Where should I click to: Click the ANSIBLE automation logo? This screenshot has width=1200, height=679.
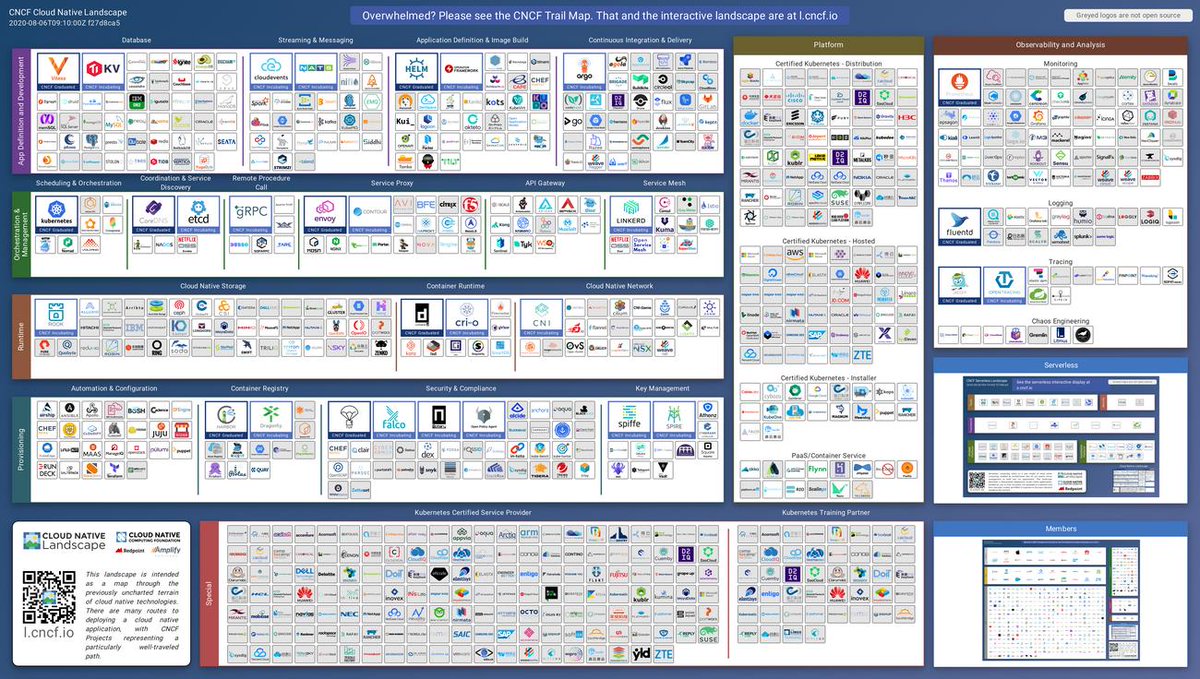tap(69, 411)
